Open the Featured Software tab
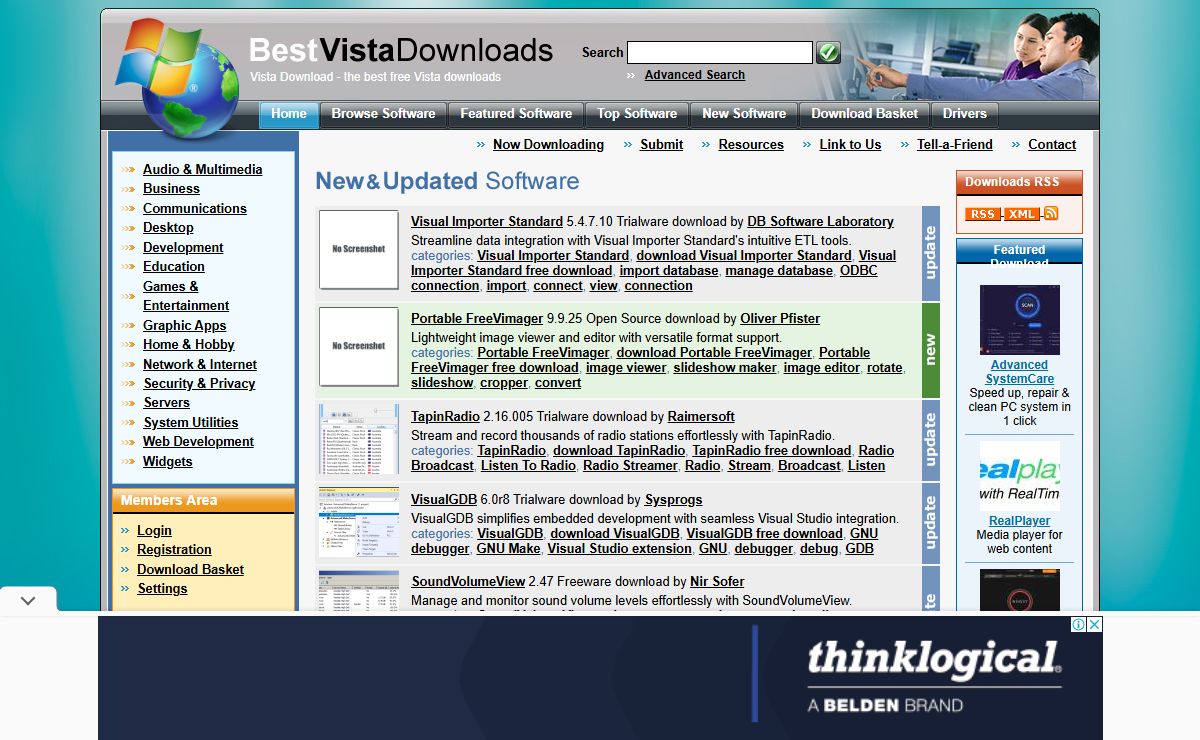The width and height of the screenshot is (1200, 740). pos(516,114)
